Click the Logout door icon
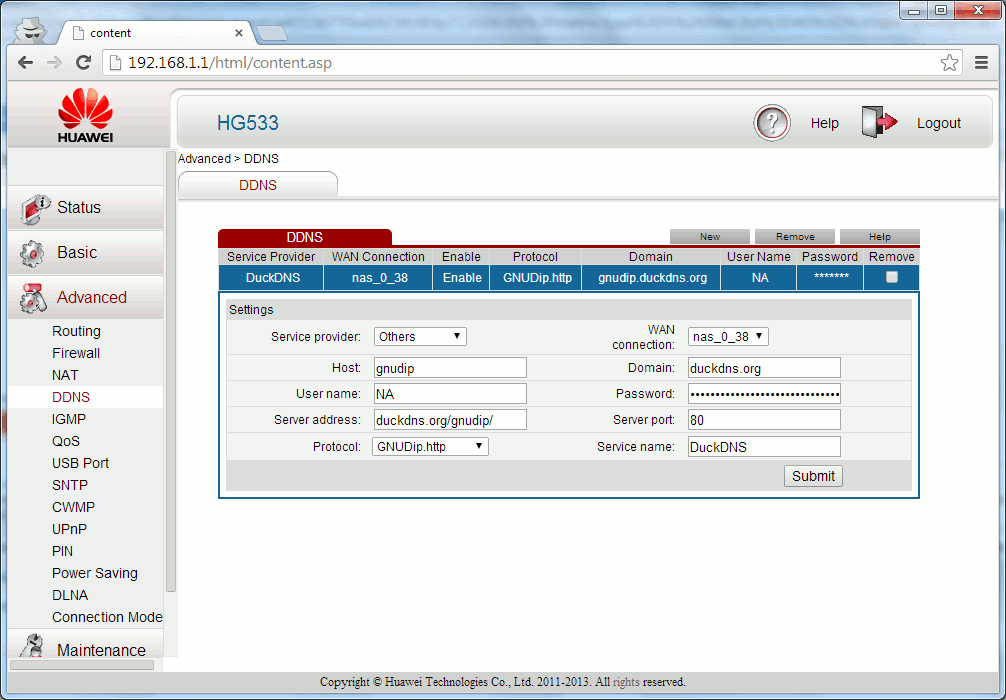Viewport: 1006px width, 700px height. (879, 123)
